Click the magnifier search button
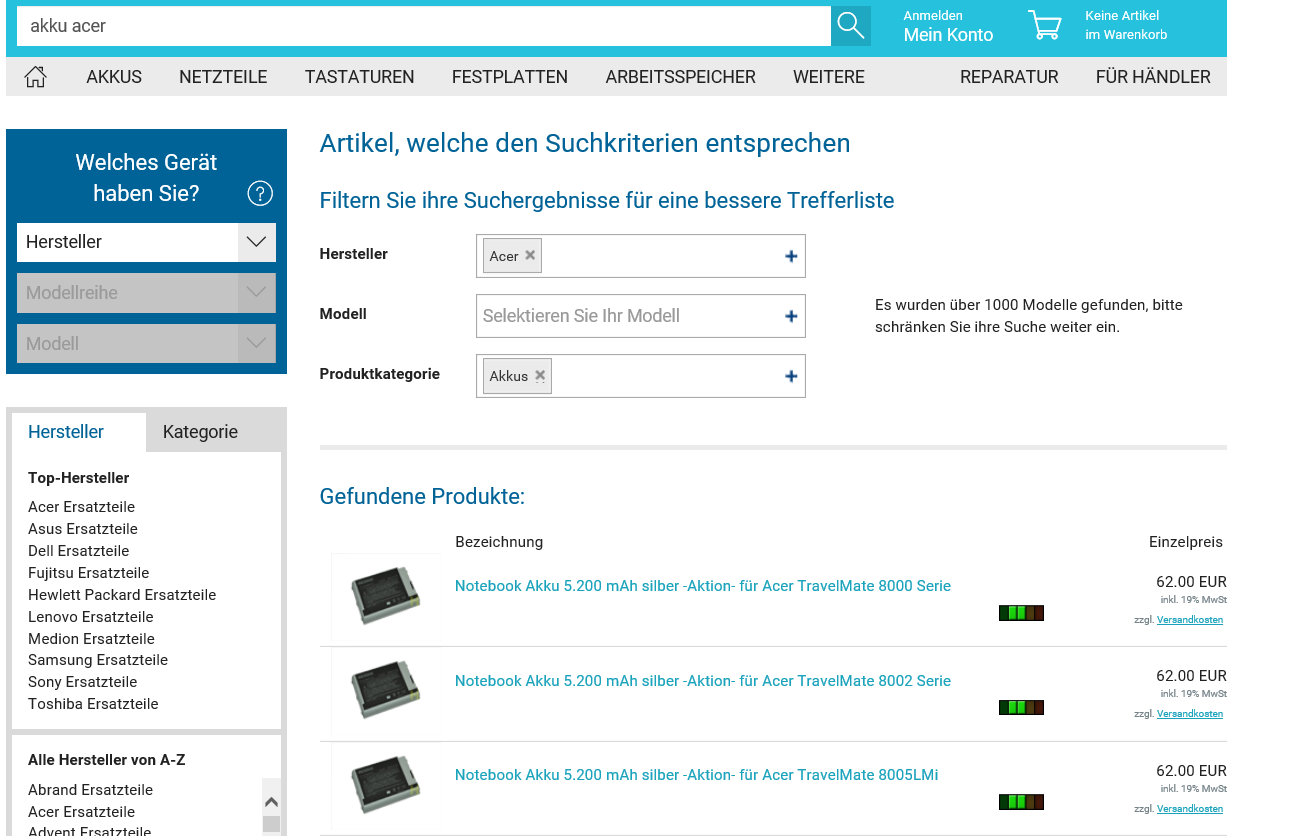1295x836 pixels. (x=851, y=26)
